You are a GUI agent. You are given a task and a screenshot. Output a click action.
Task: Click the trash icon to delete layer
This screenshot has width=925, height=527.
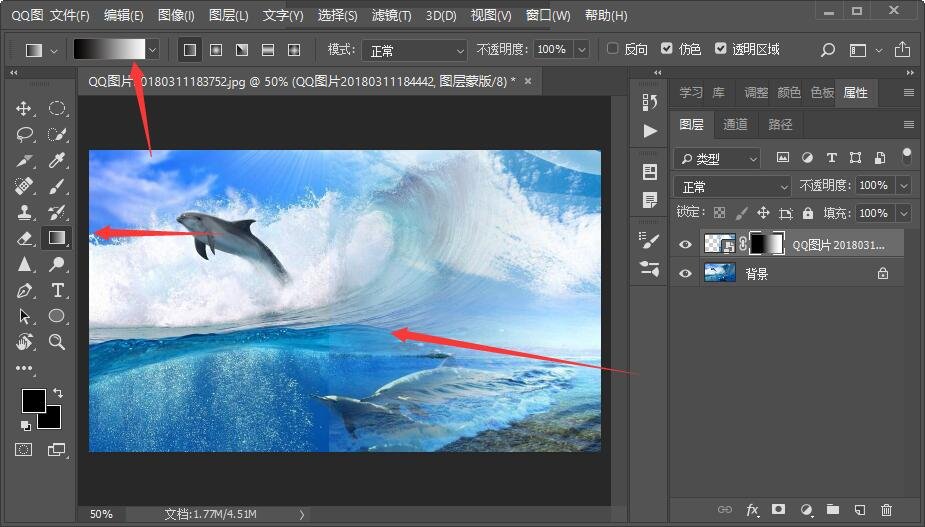pyautogui.click(x=887, y=510)
